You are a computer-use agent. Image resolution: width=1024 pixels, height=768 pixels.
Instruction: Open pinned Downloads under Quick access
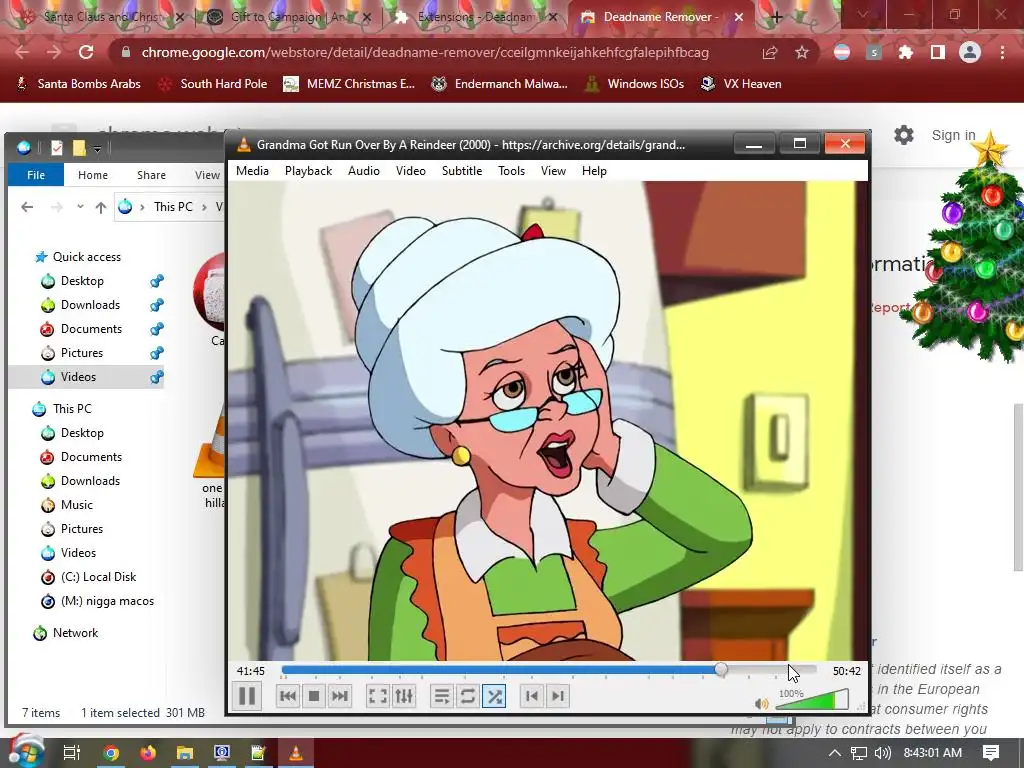pyautogui.click(x=90, y=305)
